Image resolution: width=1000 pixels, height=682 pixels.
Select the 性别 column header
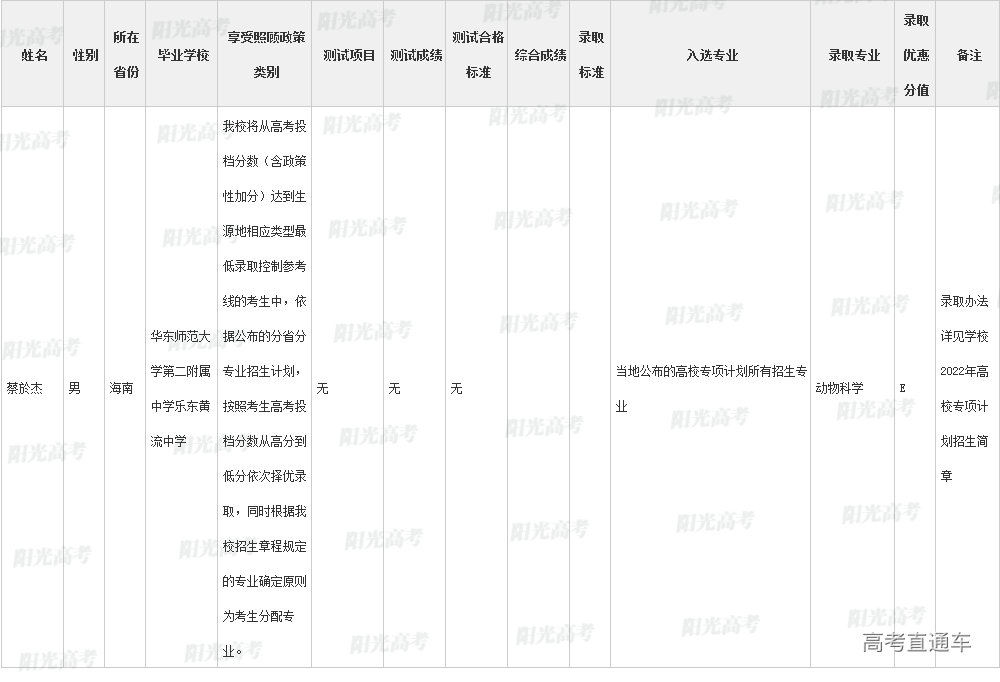[x=85, y=55]
